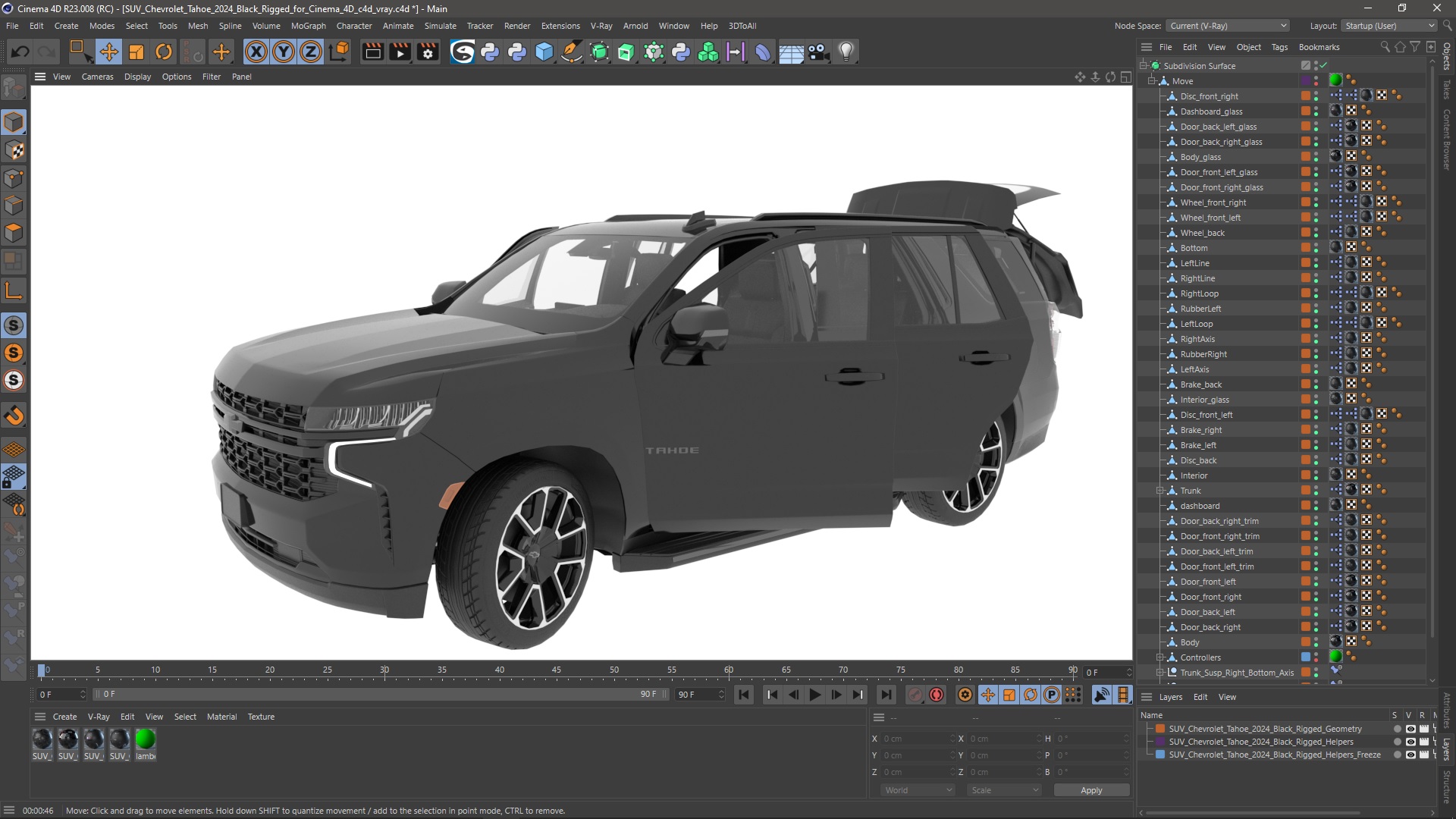1456x819 pixels.
Task: Open Node Space dropdown
Action: click(1228, 26)
